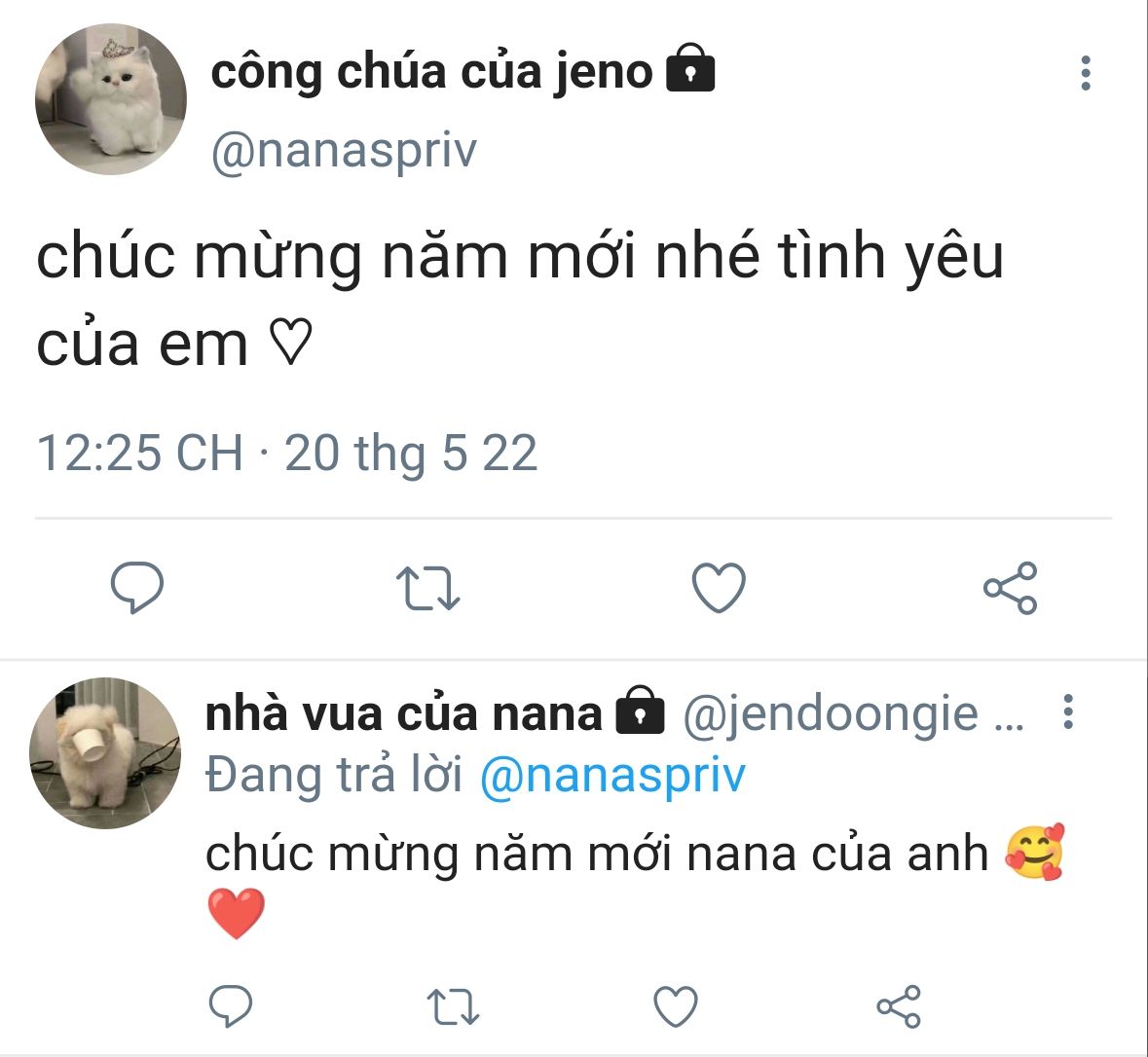Open the white cat profile picture
1148x1057 pixels.
click(x=110, y=99)
